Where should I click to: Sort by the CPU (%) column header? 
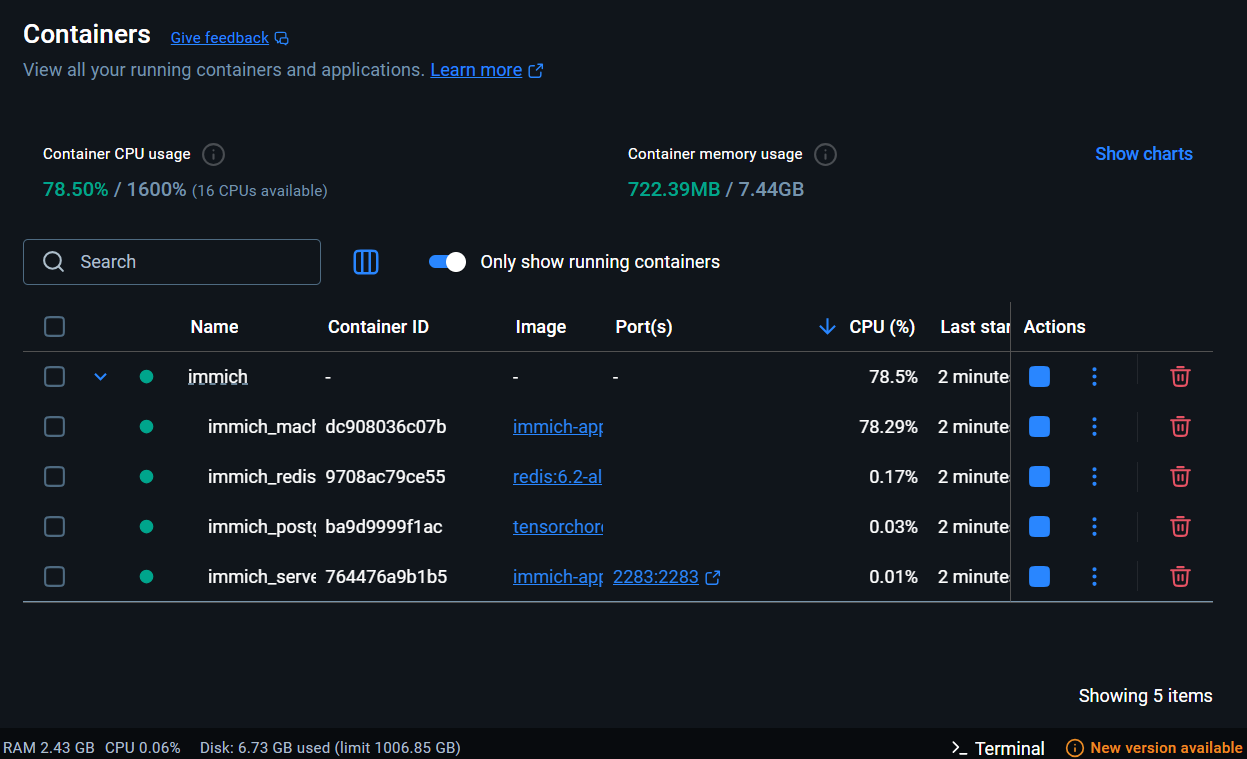pyautogui.click(x=882, y=327)
